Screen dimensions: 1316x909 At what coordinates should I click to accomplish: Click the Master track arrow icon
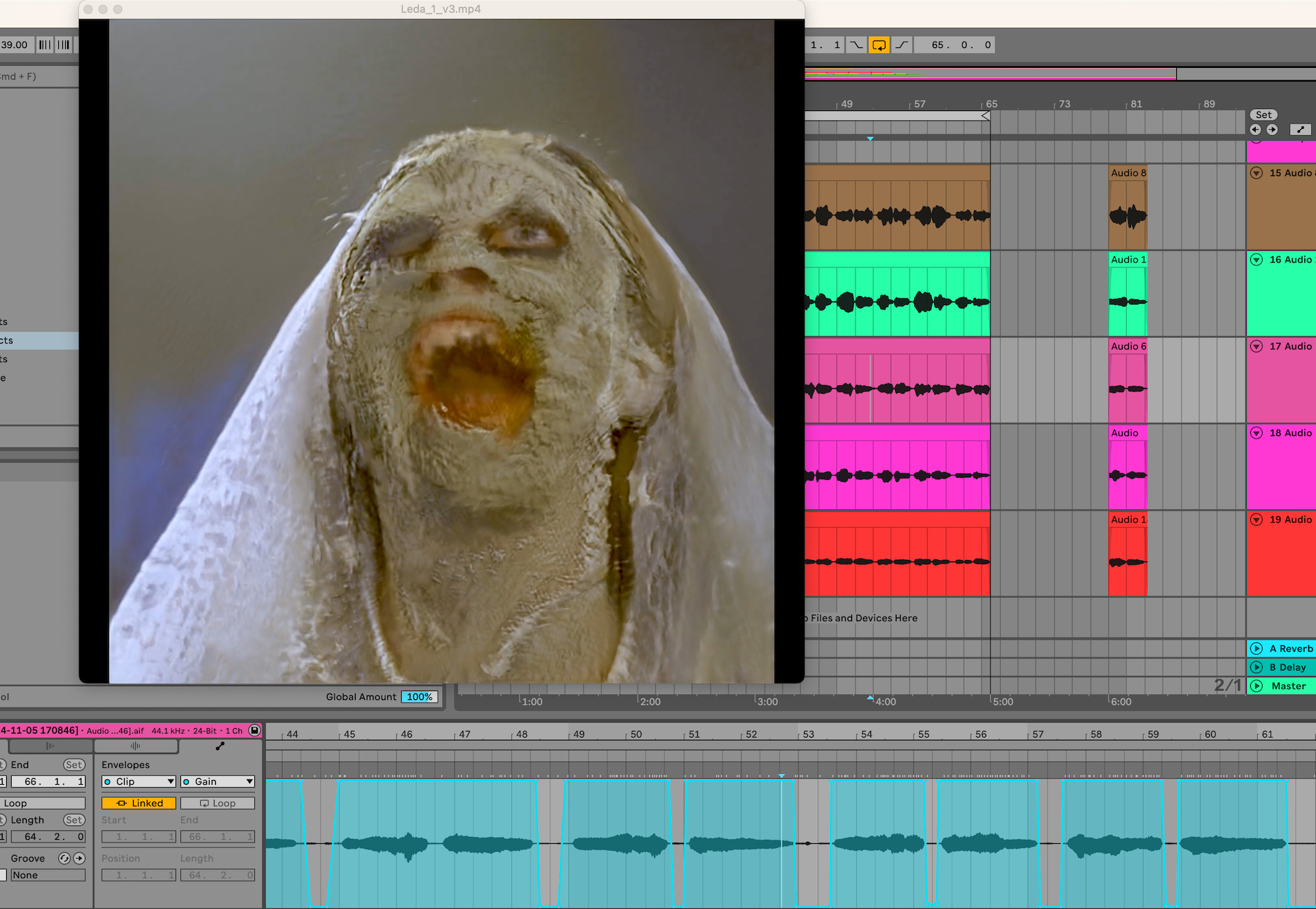[x=1256, y=686]
